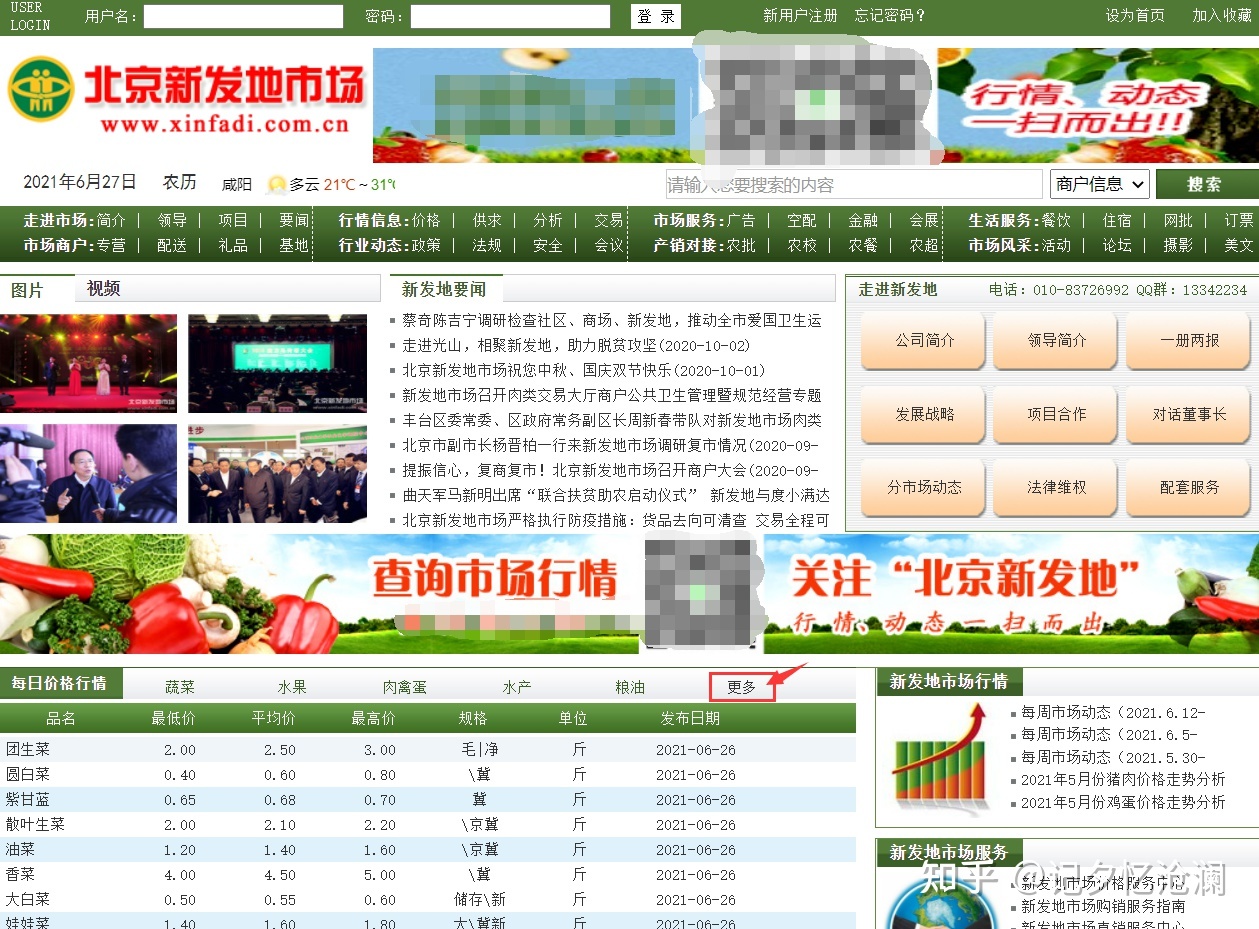
Task: Click the 用户名 input field
Action: tap(243, 16)
